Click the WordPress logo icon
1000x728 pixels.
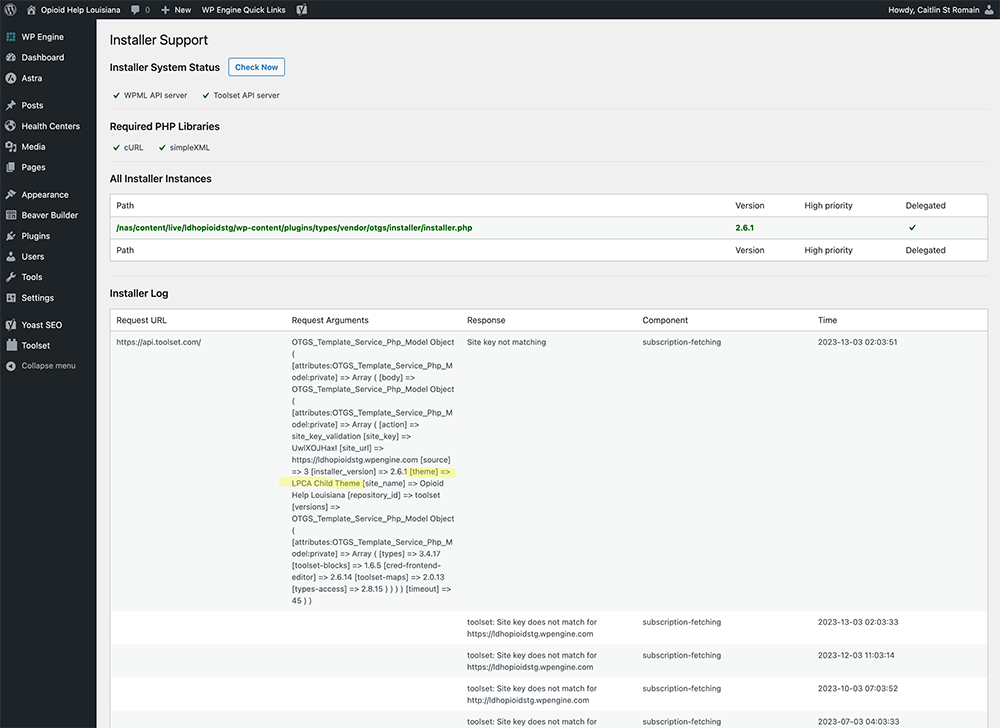tap(10, 10)
